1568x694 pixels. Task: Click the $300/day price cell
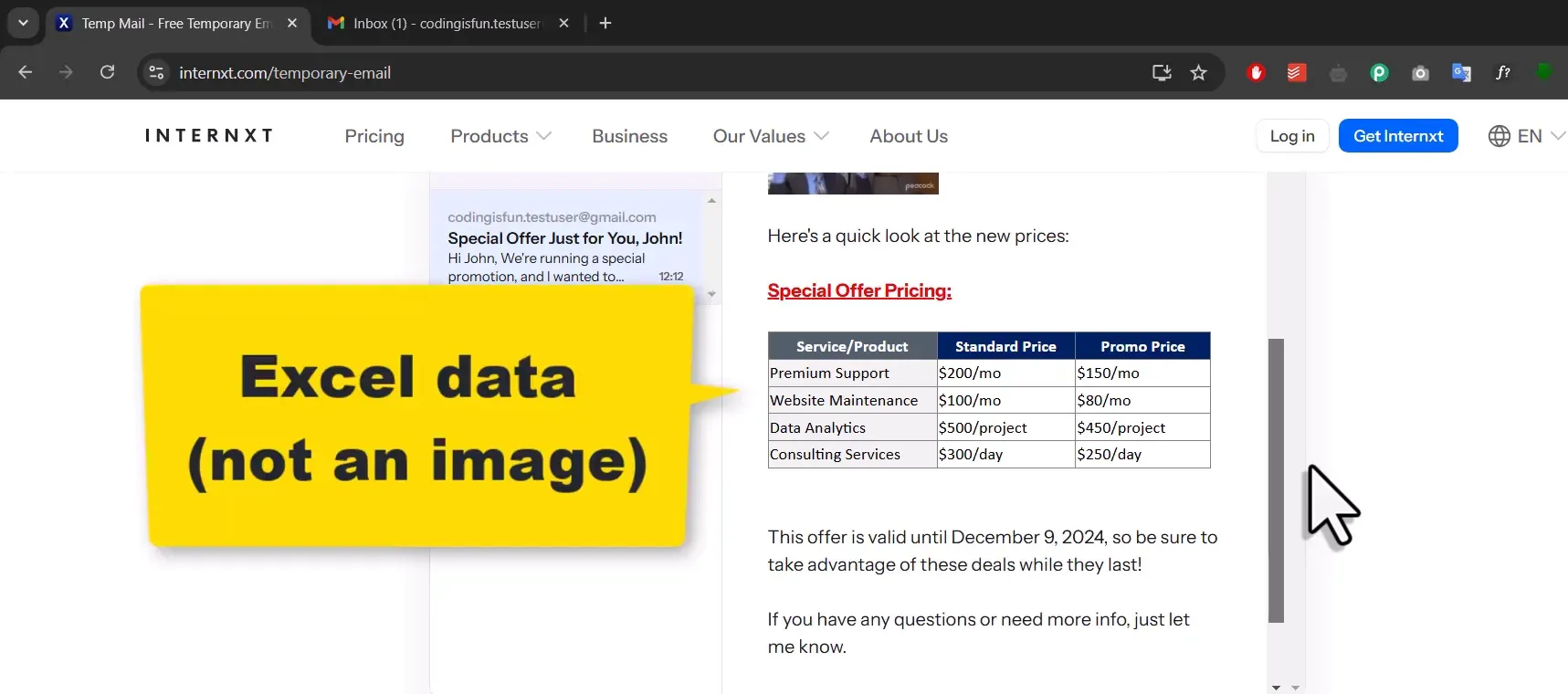pyautogui.click(x=1005, y=454)
